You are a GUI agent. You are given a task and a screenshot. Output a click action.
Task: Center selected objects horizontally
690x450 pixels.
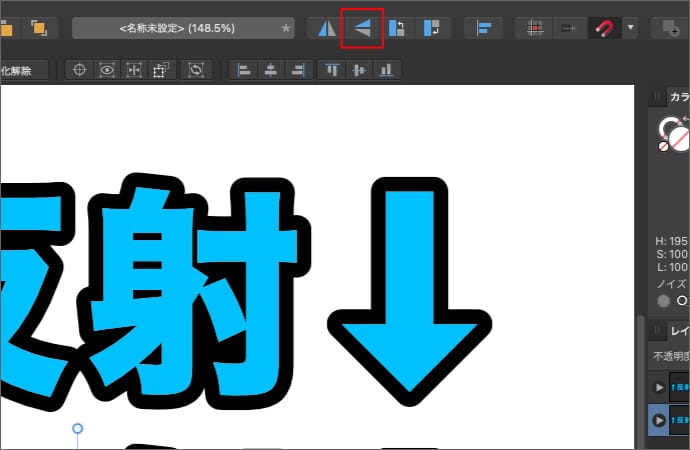(270, 70)
